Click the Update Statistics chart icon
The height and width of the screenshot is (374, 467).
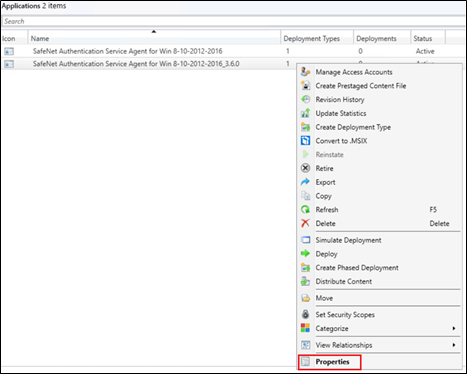tap(305, 113)
